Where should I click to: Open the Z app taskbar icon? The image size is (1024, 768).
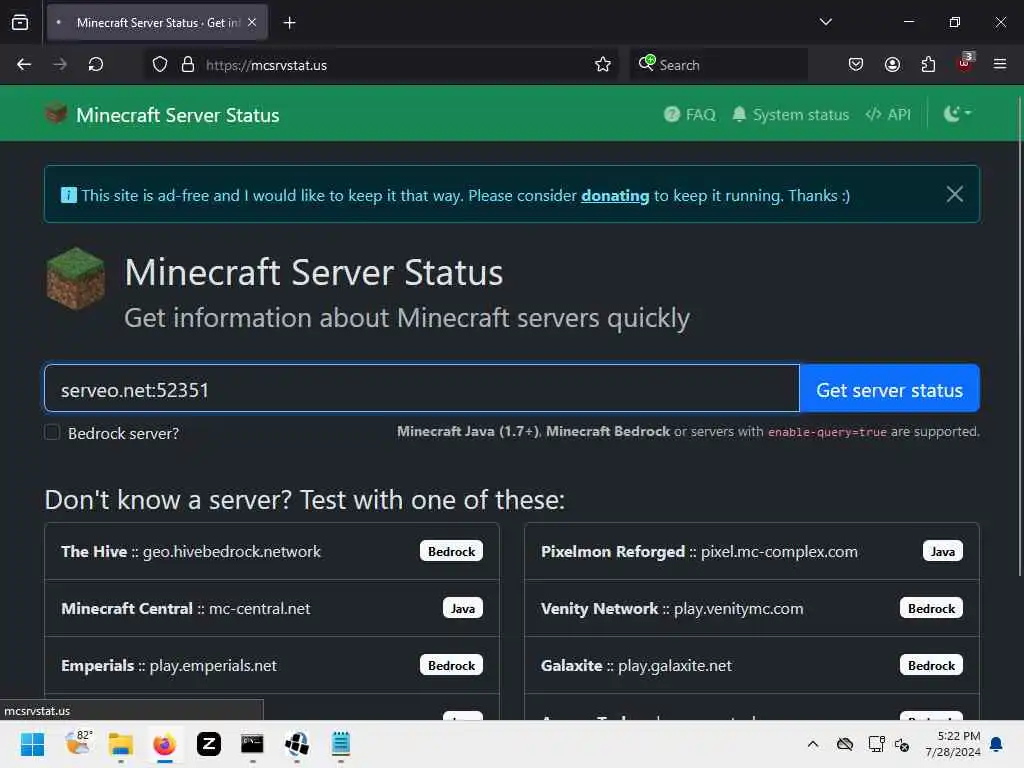tap(209, 744)
